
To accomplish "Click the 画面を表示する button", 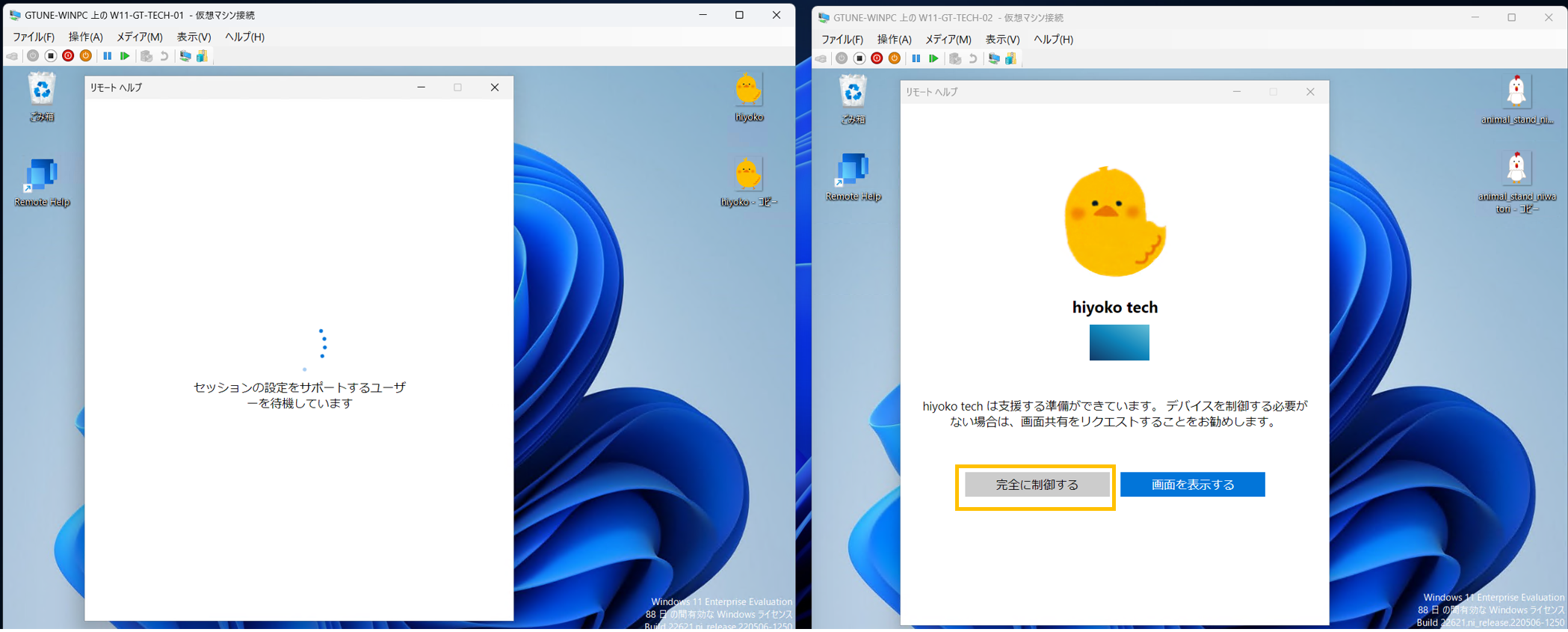I will (1192, 485).
